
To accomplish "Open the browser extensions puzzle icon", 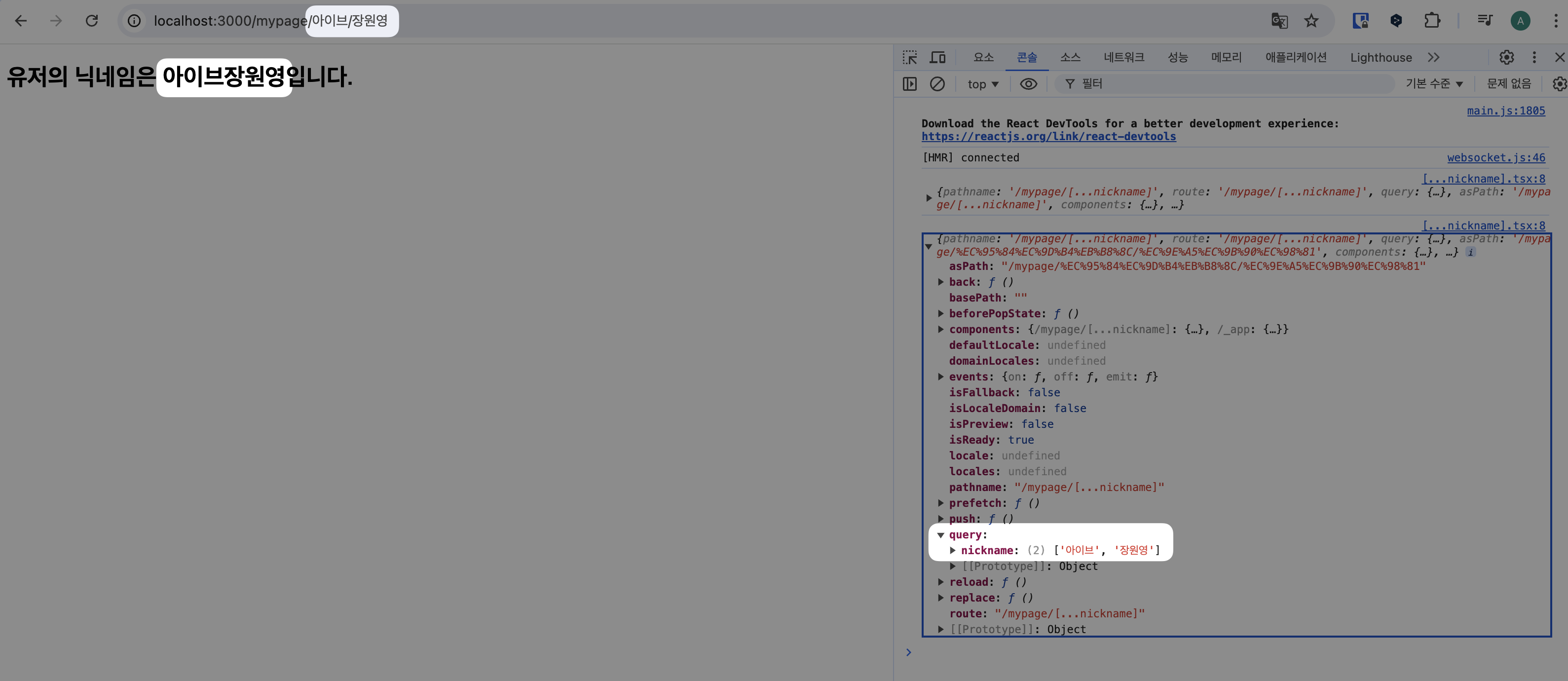I will pos(1432,21).
